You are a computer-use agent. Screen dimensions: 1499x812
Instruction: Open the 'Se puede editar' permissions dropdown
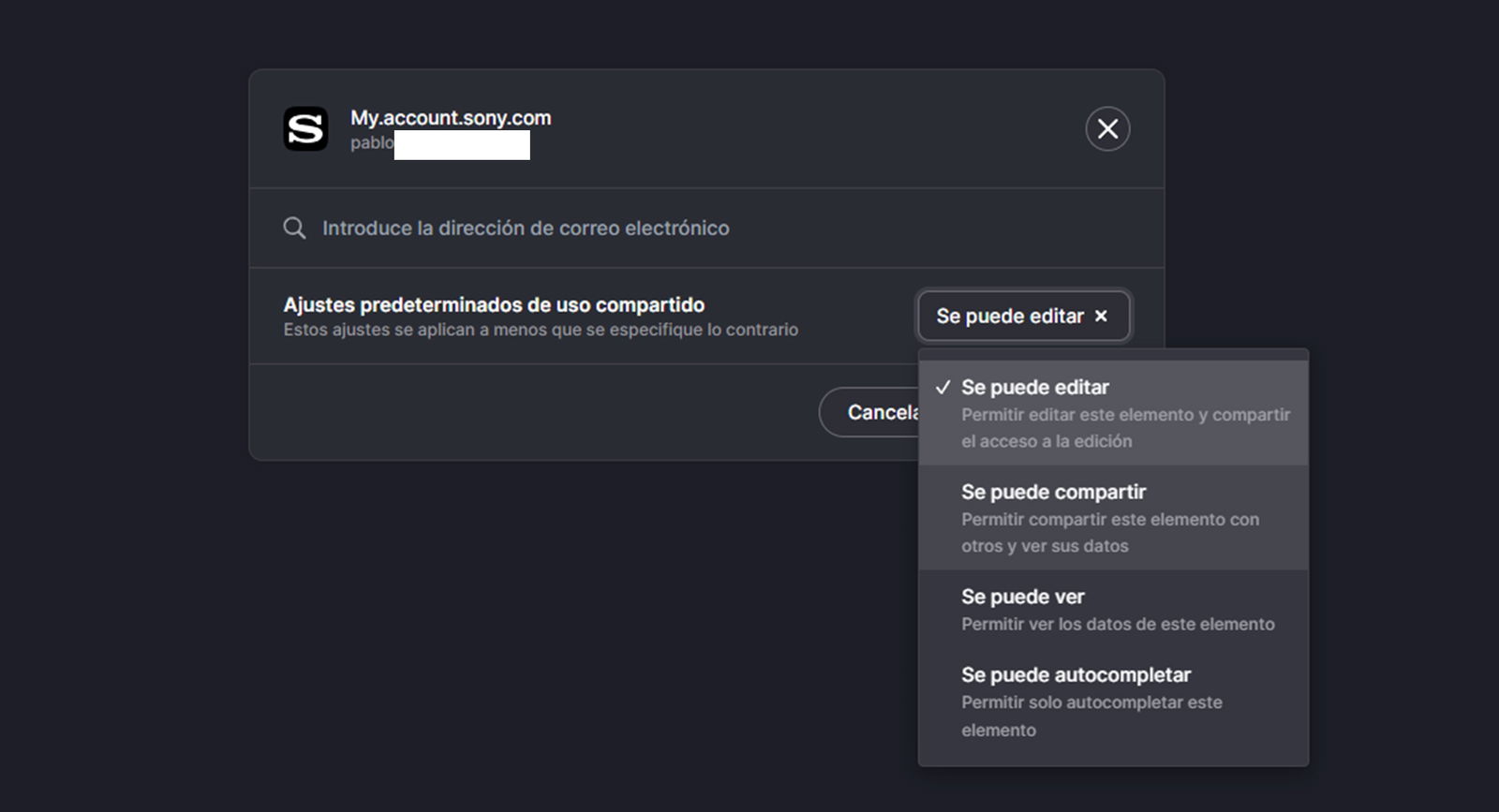(1023, 317)
